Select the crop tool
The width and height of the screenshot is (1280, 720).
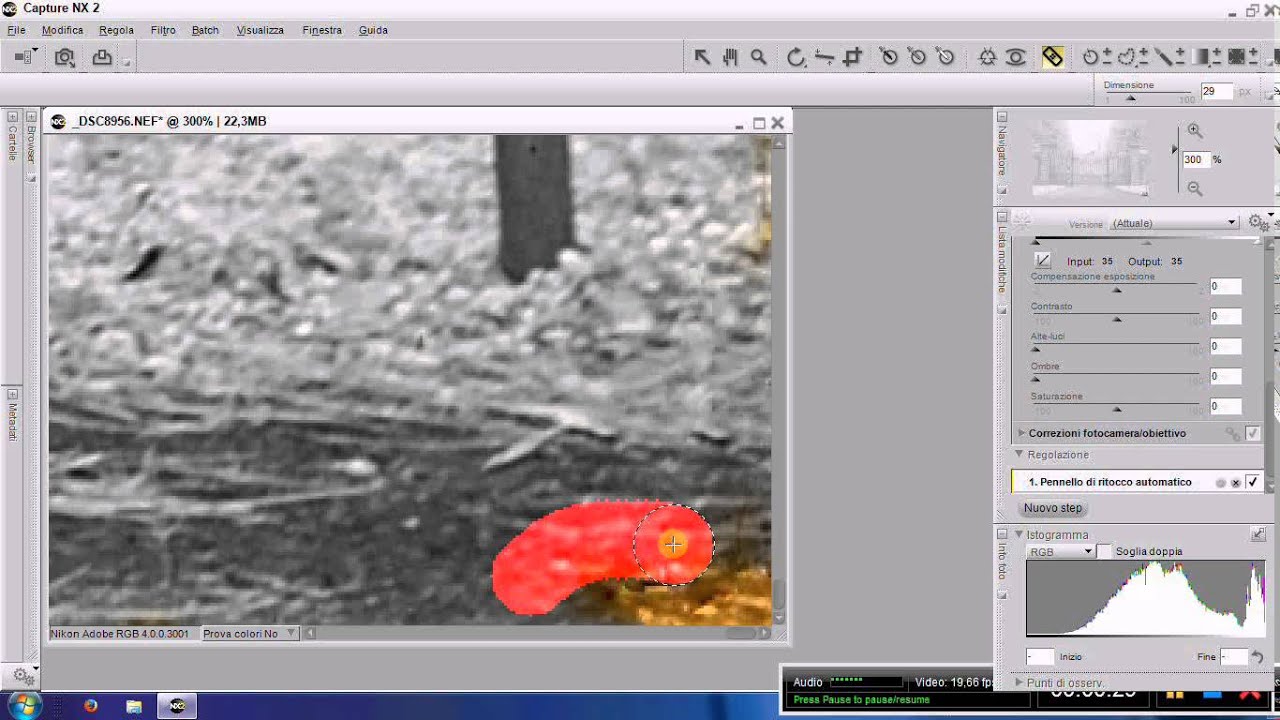[x=852, y=57]
